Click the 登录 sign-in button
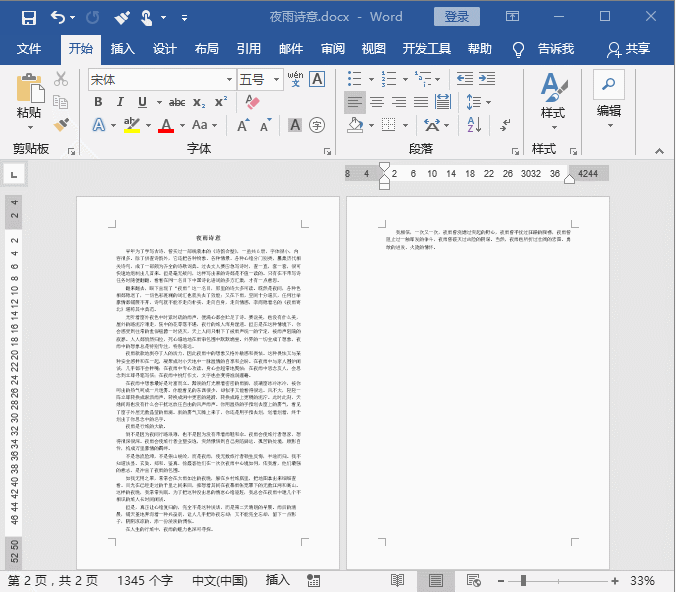676x592 pixels. pyautogui.click(x=457, y=17)
